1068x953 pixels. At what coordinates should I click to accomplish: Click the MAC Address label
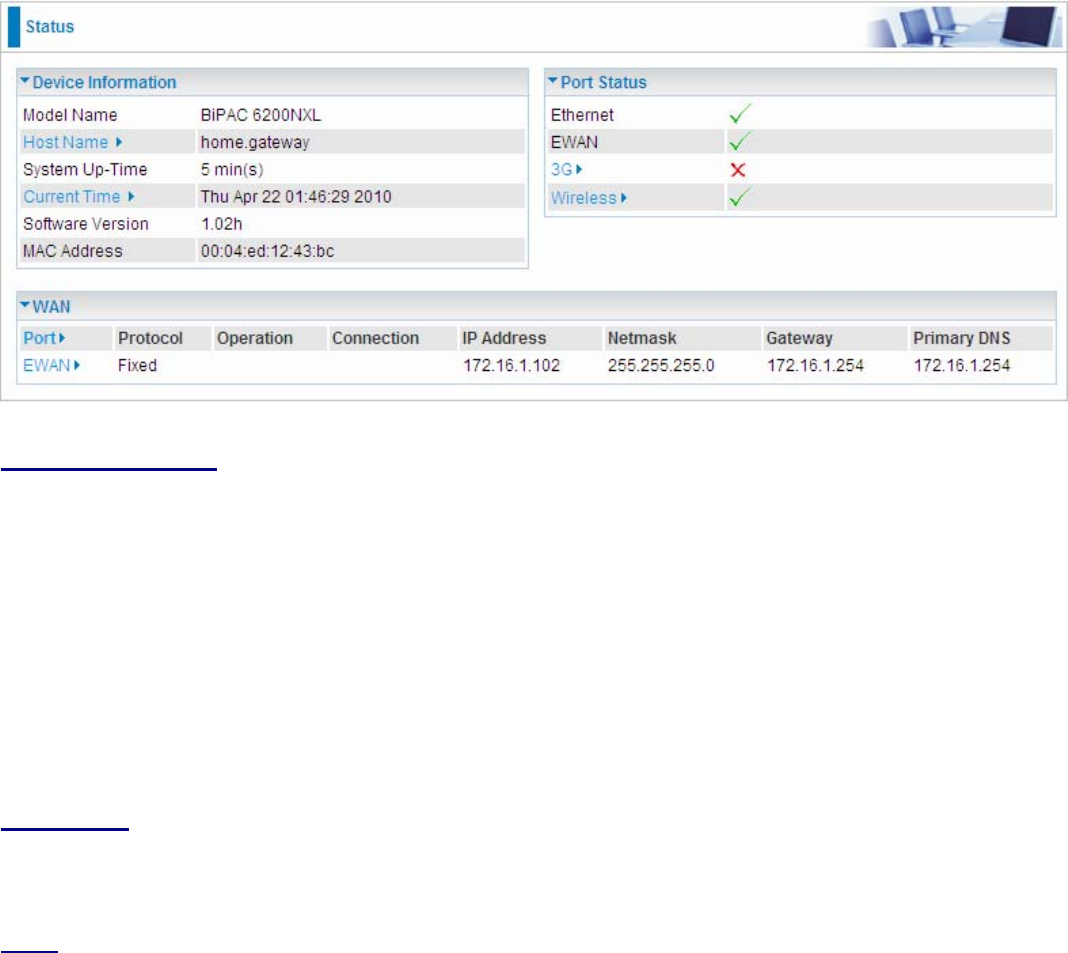click(73, 251)
